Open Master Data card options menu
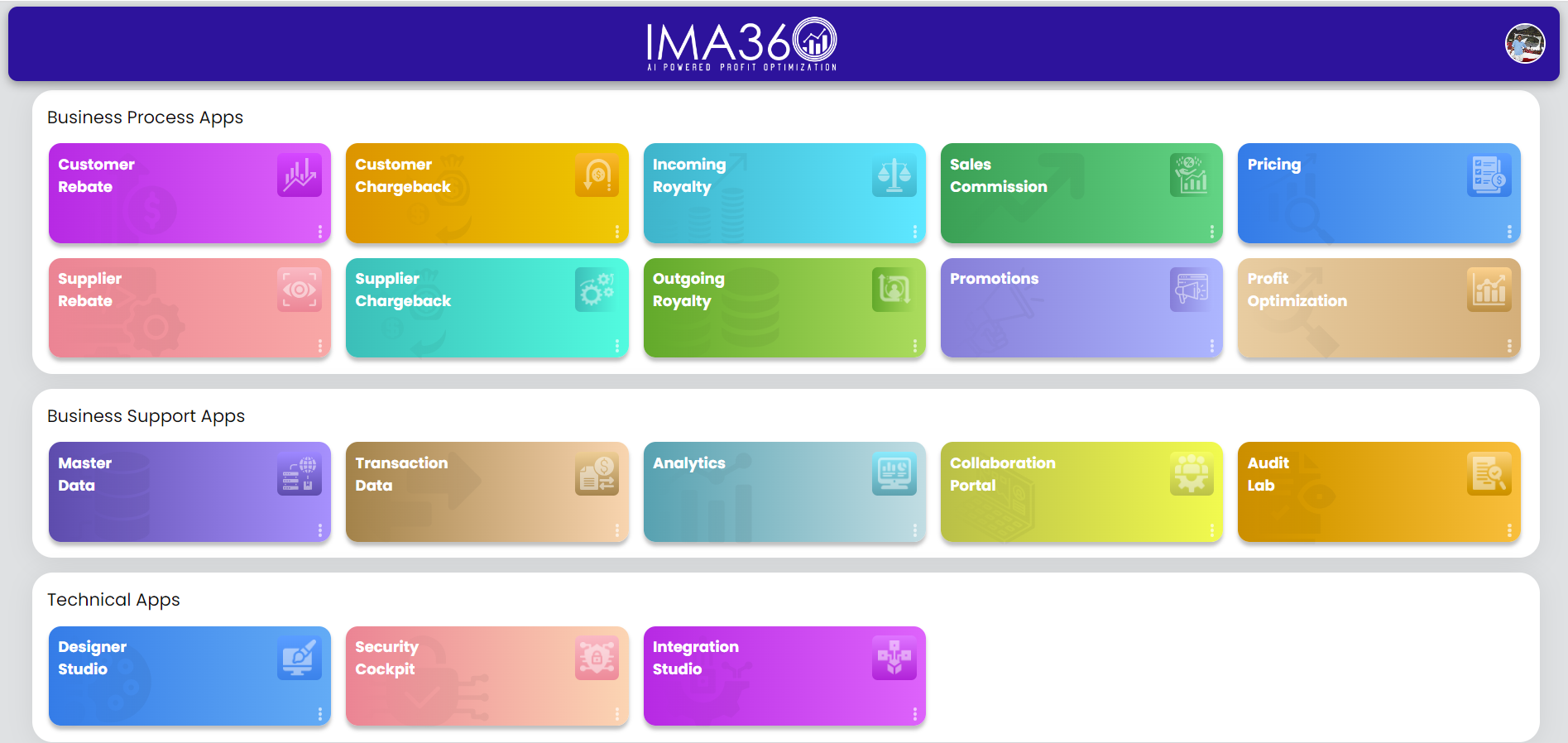This screenshot has width=1568, height=743. click(x=320, y=530)
